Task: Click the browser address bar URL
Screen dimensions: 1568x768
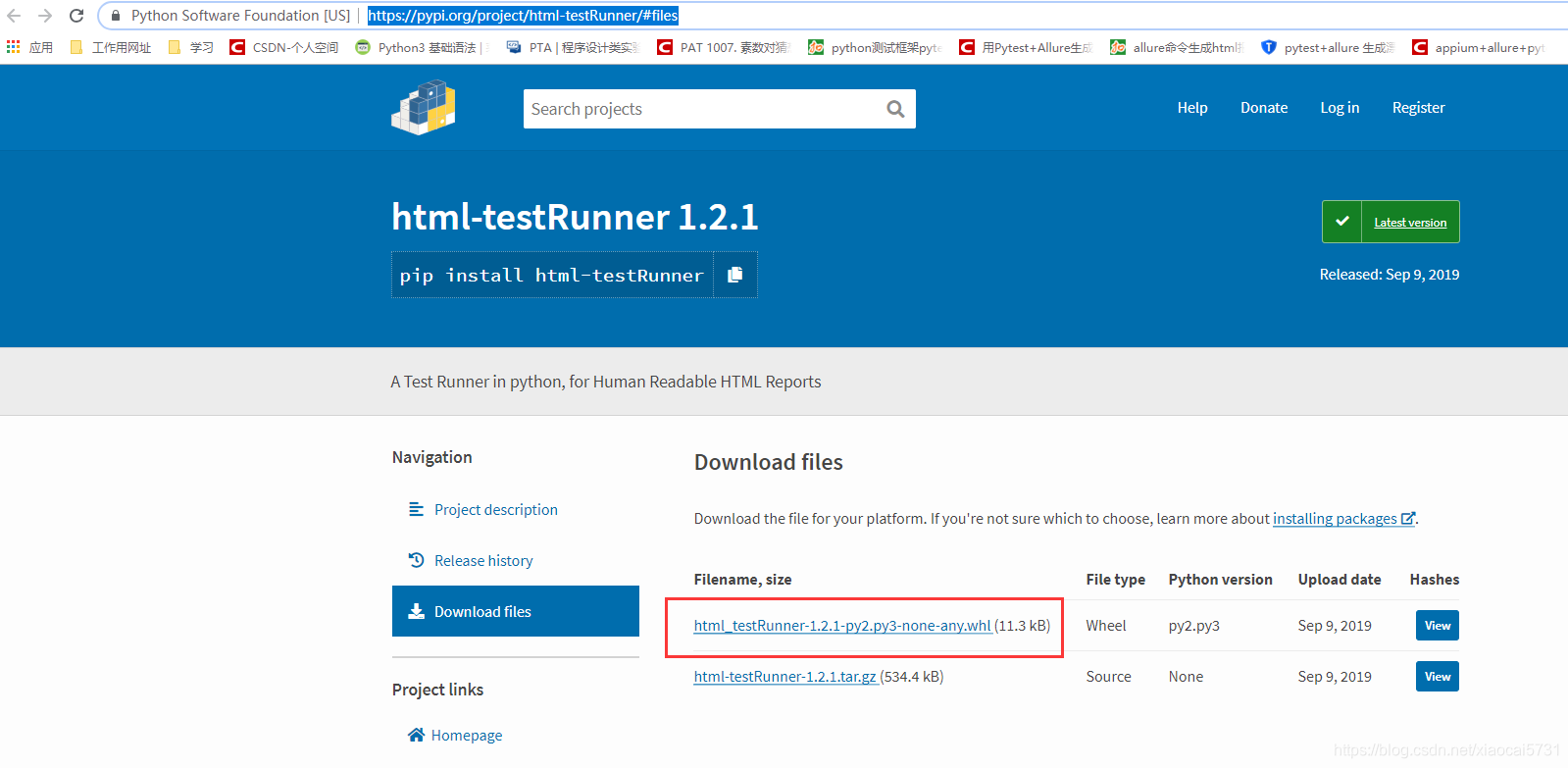Action: pos(523,16)
